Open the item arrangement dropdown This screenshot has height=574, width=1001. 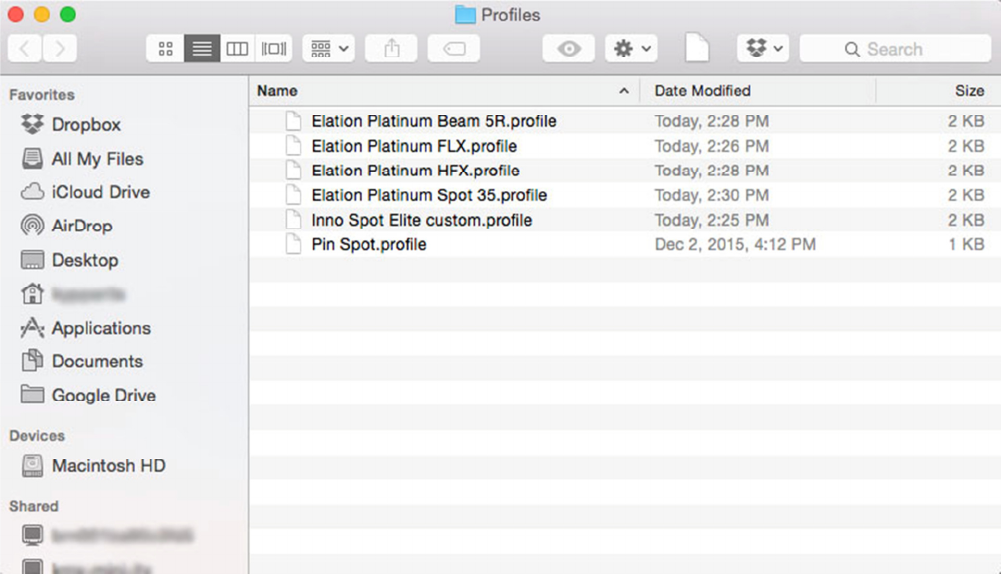329,49
